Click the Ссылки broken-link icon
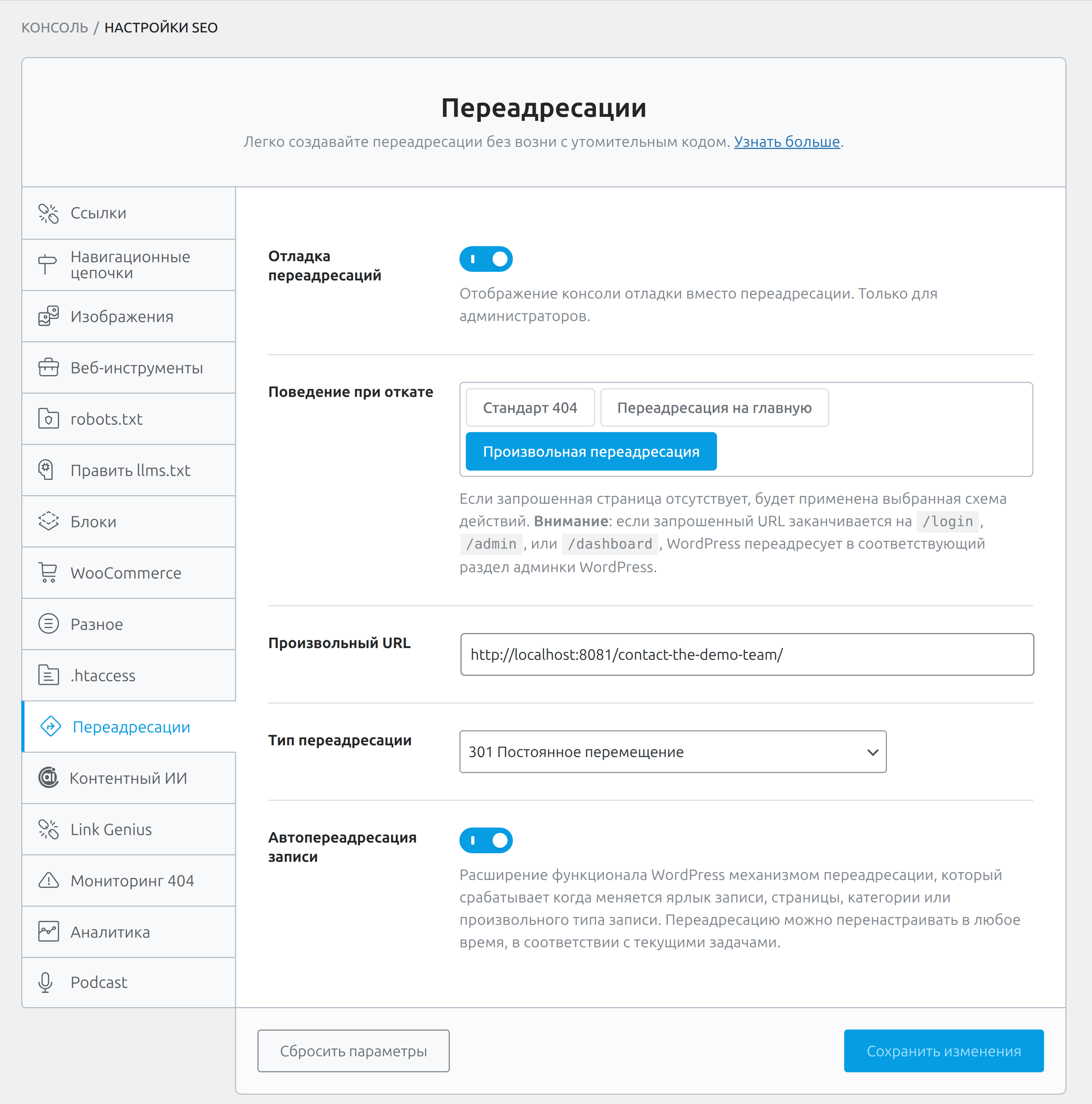 tap(49, 214)
